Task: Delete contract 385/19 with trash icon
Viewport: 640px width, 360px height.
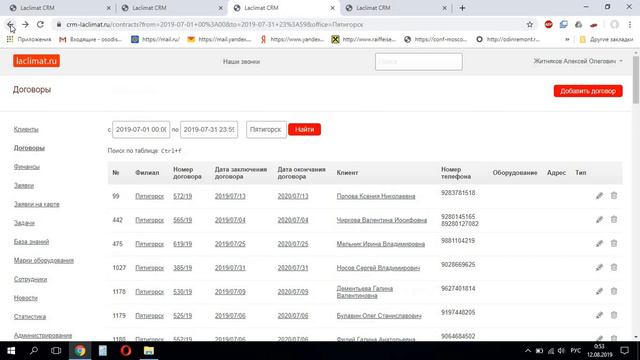Action: [614, 267]
